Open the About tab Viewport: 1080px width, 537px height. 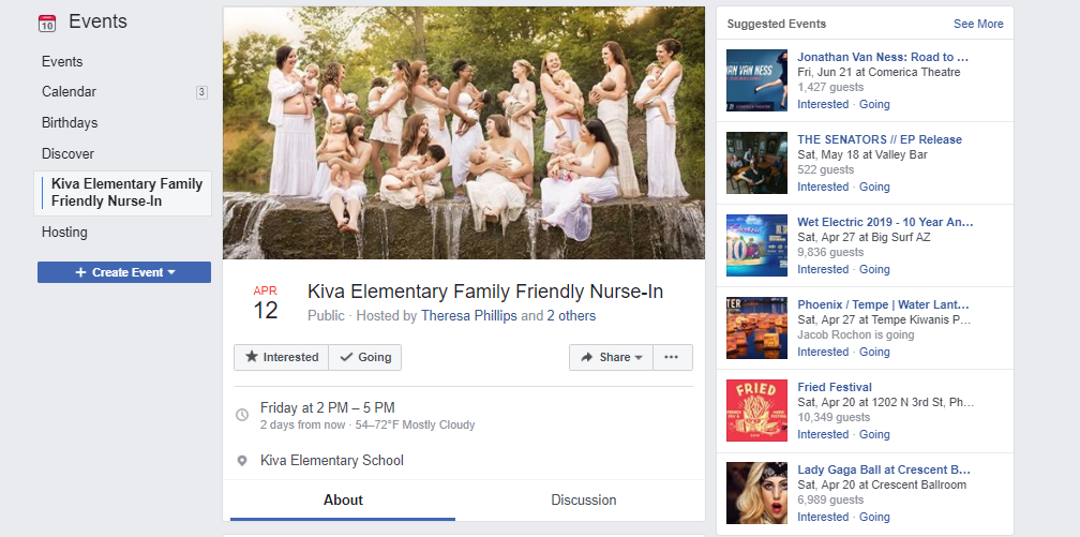point(343,500)
